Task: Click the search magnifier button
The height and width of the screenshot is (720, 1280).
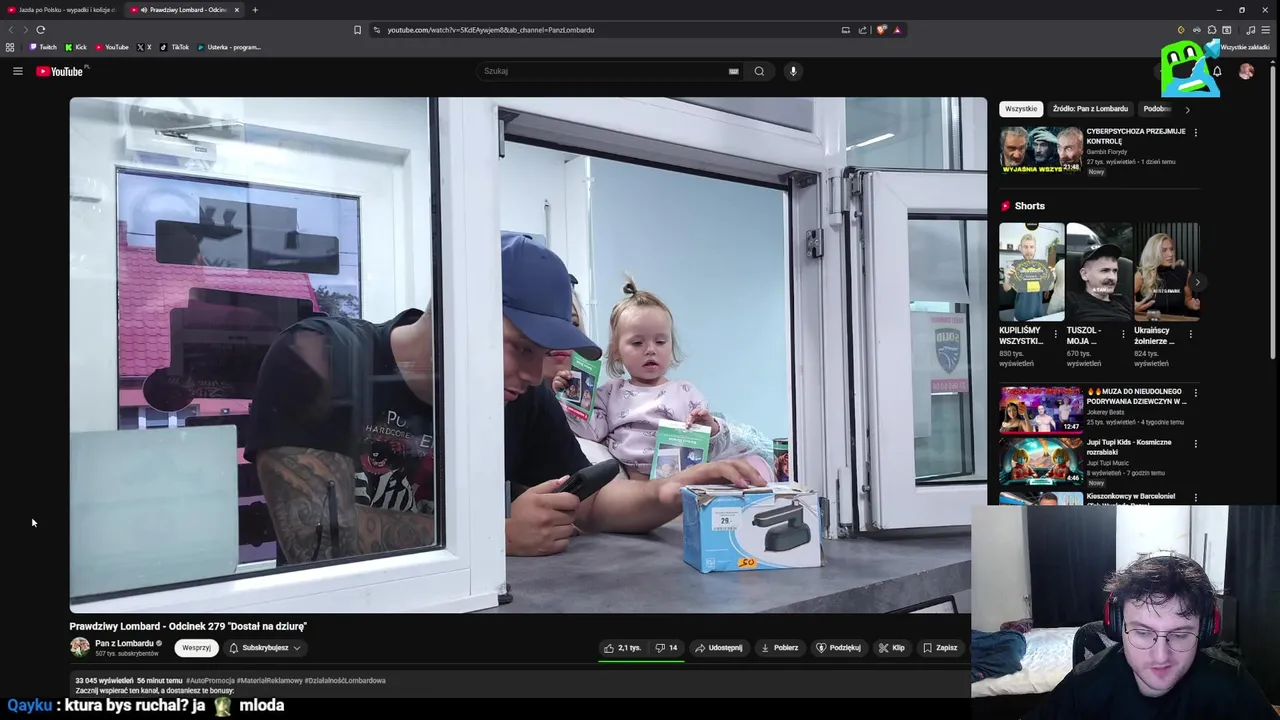Action: click(759, 71)
